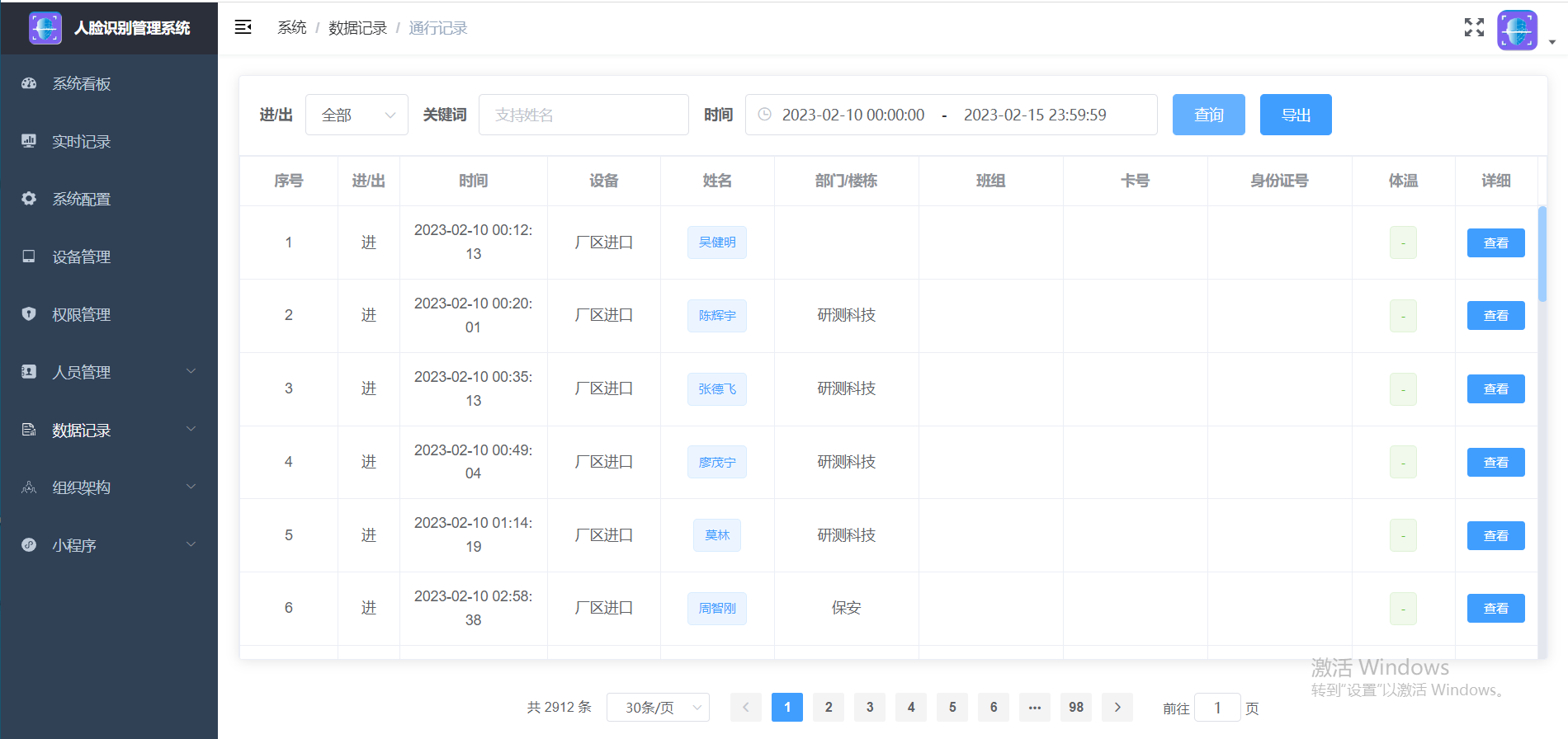
Task: Click start time 2023-02-10 00:00:00
Action: [853, 115]
